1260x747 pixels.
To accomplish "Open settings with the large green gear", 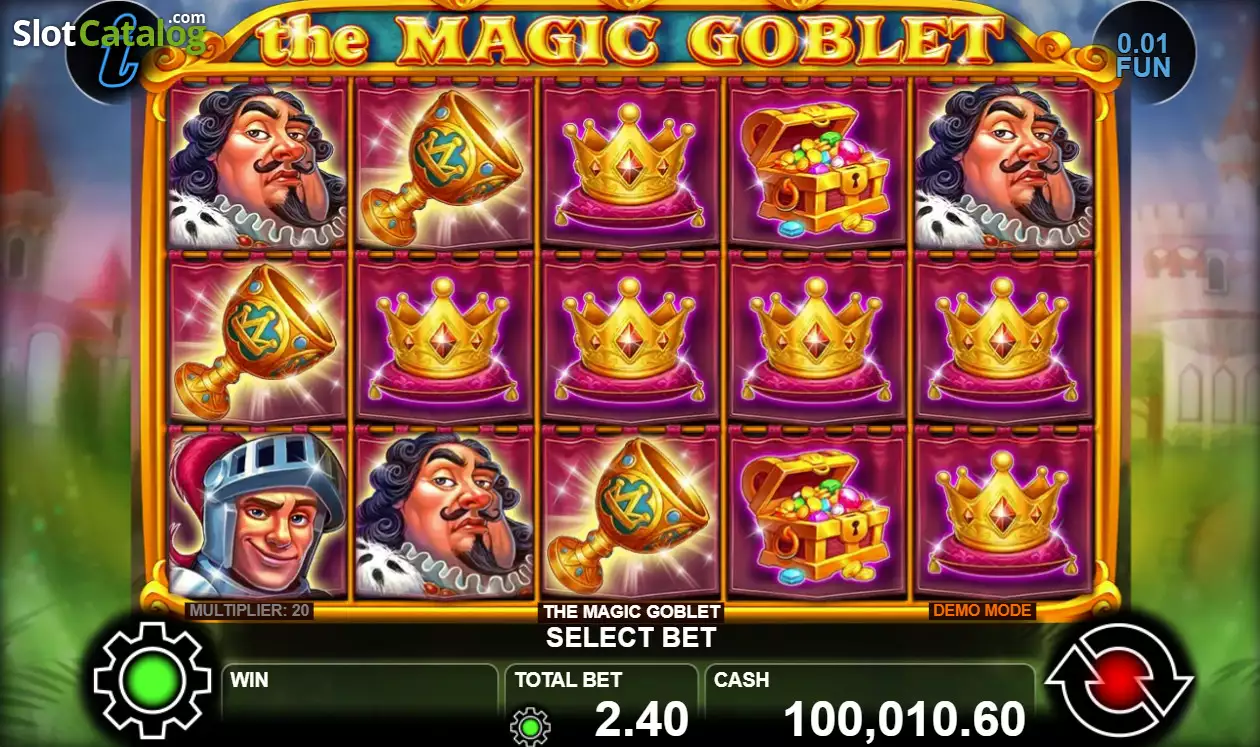I will (x=152, y=680).
